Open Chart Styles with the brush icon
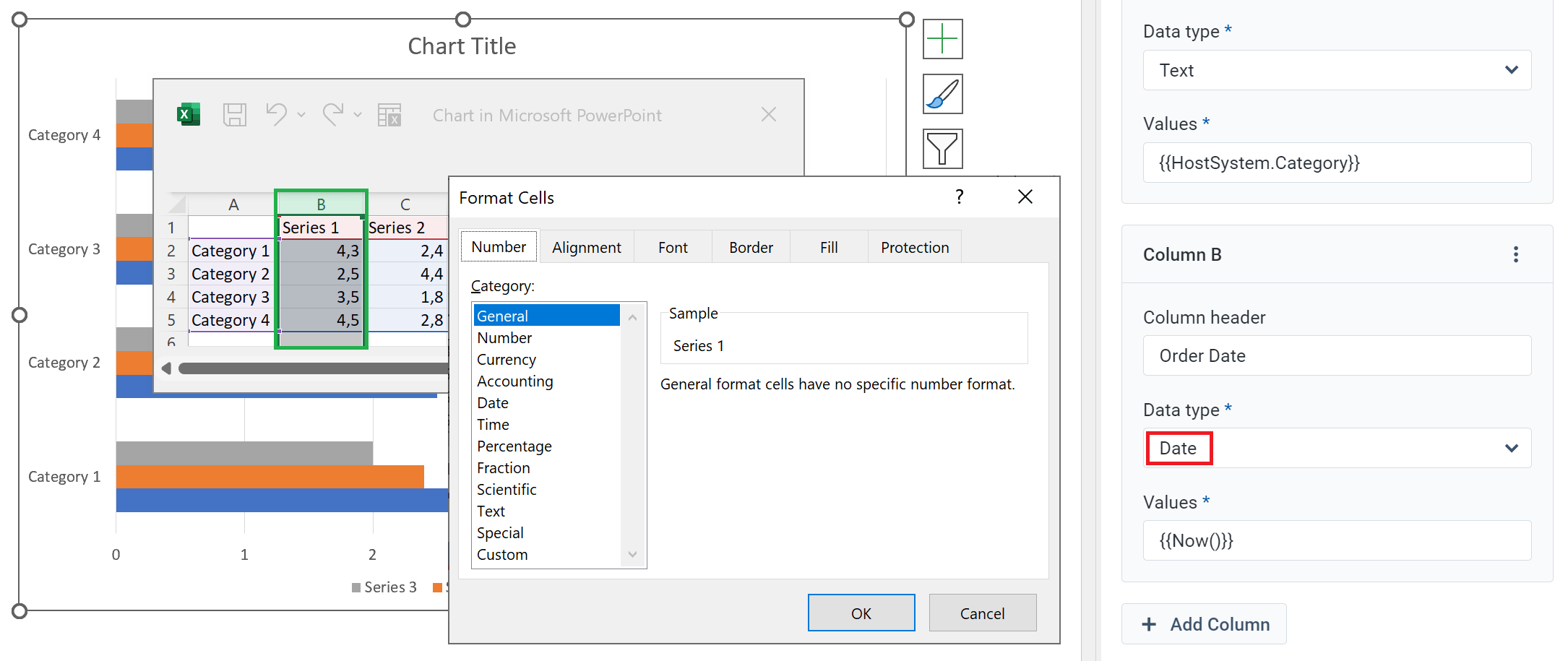 tap(942, 94)
